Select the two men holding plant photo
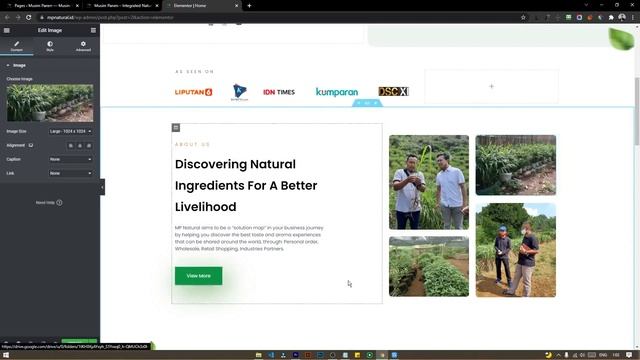 pyautogui.click(x=429, y=182)
